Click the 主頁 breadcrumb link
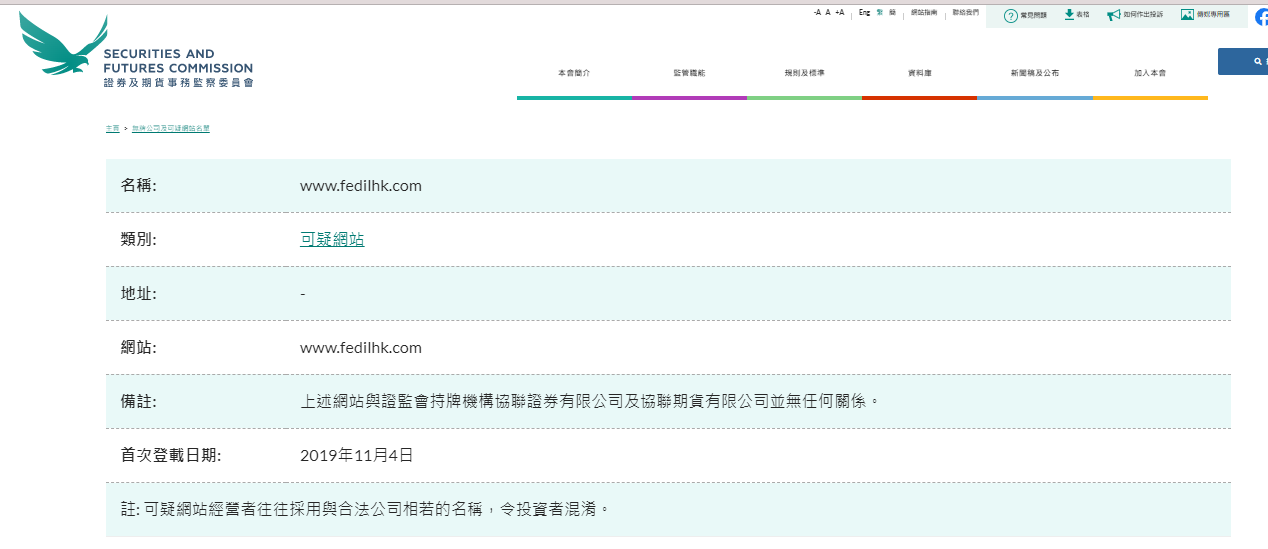This screenshot has height=549, width=1268. coord(112,129)
